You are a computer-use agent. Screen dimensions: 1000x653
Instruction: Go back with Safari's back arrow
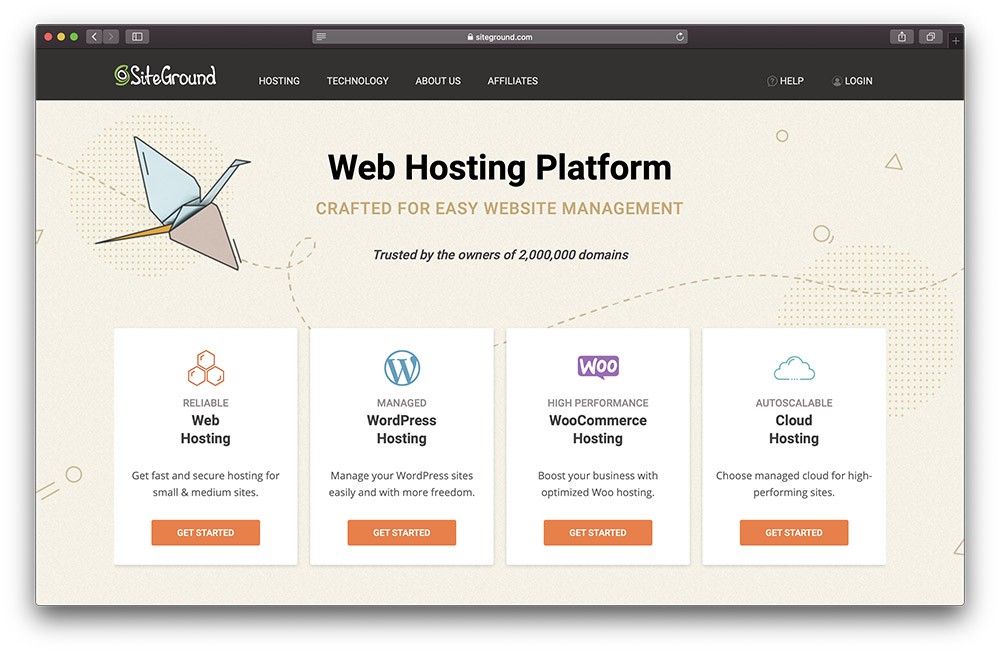click(x=94, y=36)
